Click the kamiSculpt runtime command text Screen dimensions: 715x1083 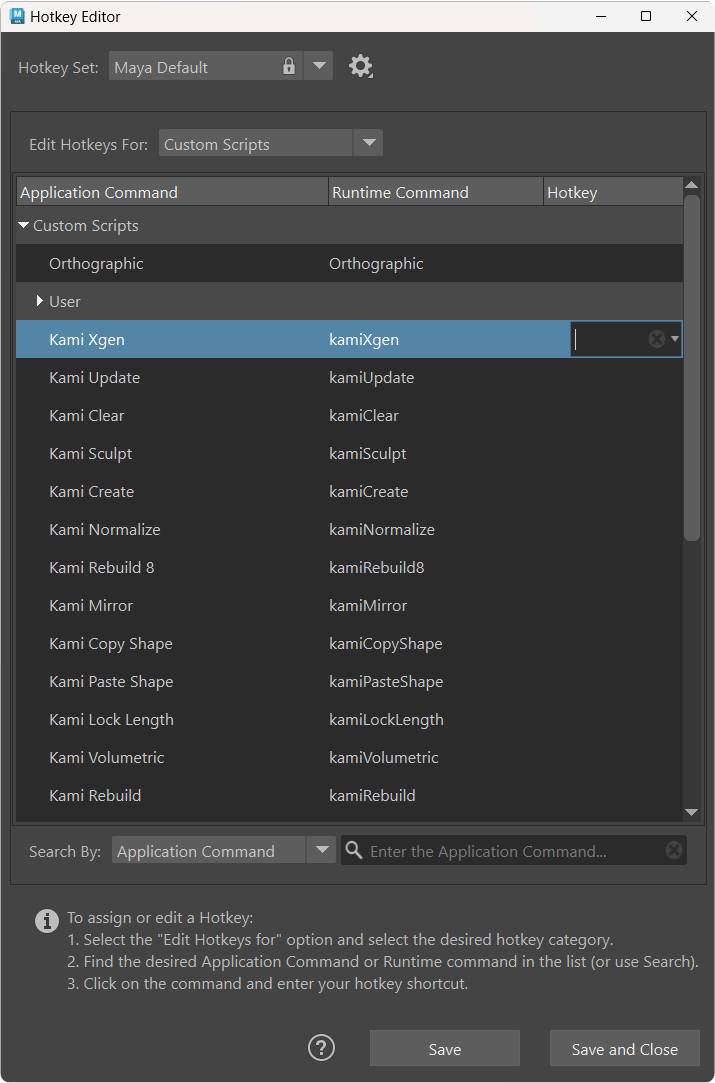[x=368, y=454]
